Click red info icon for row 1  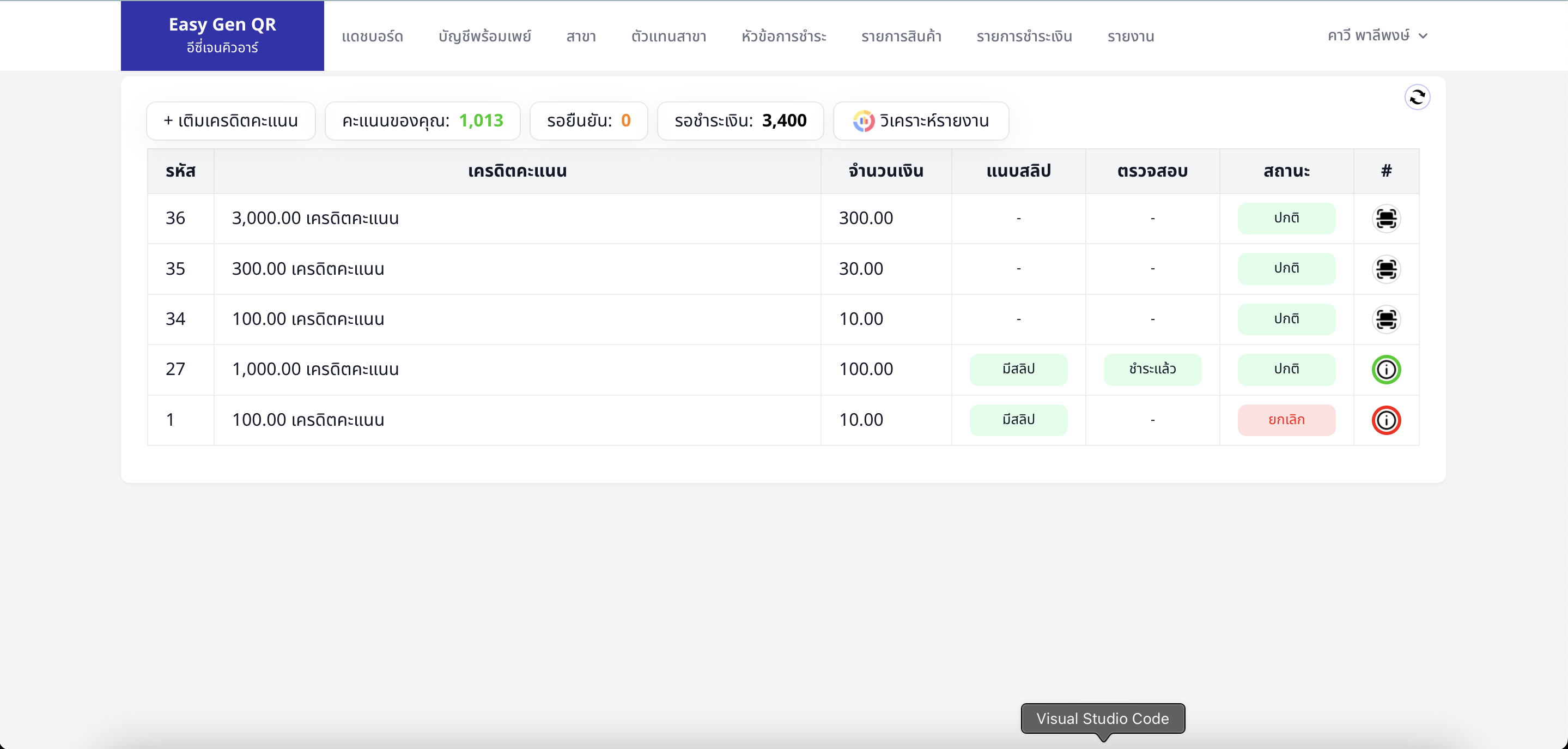coord(1386,420)
